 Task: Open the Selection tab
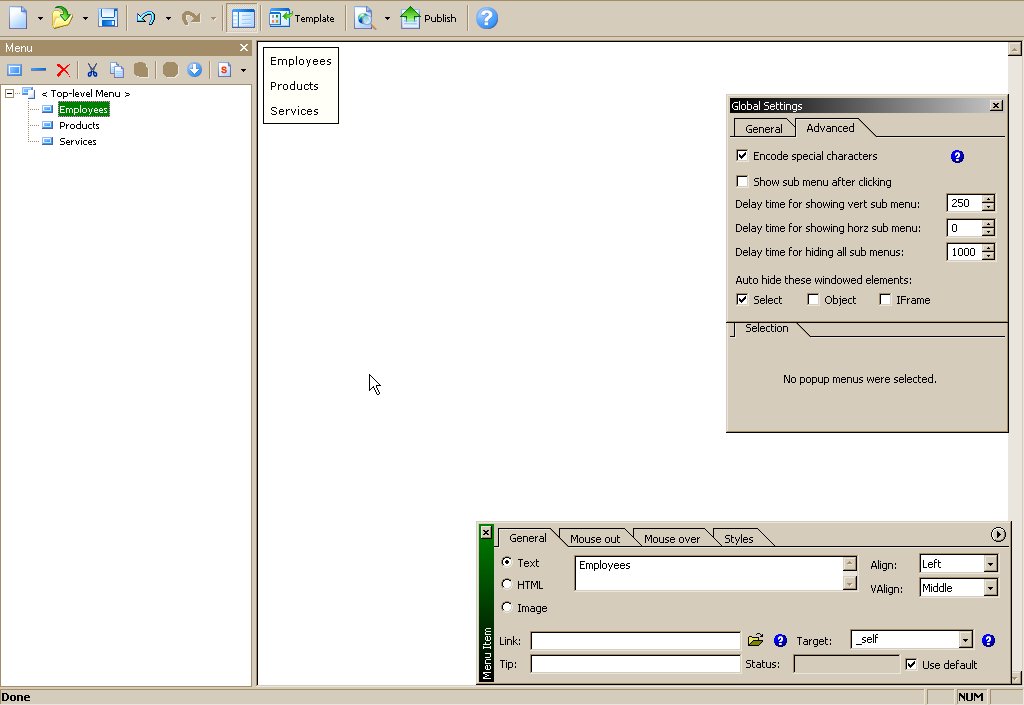point(767,328)
